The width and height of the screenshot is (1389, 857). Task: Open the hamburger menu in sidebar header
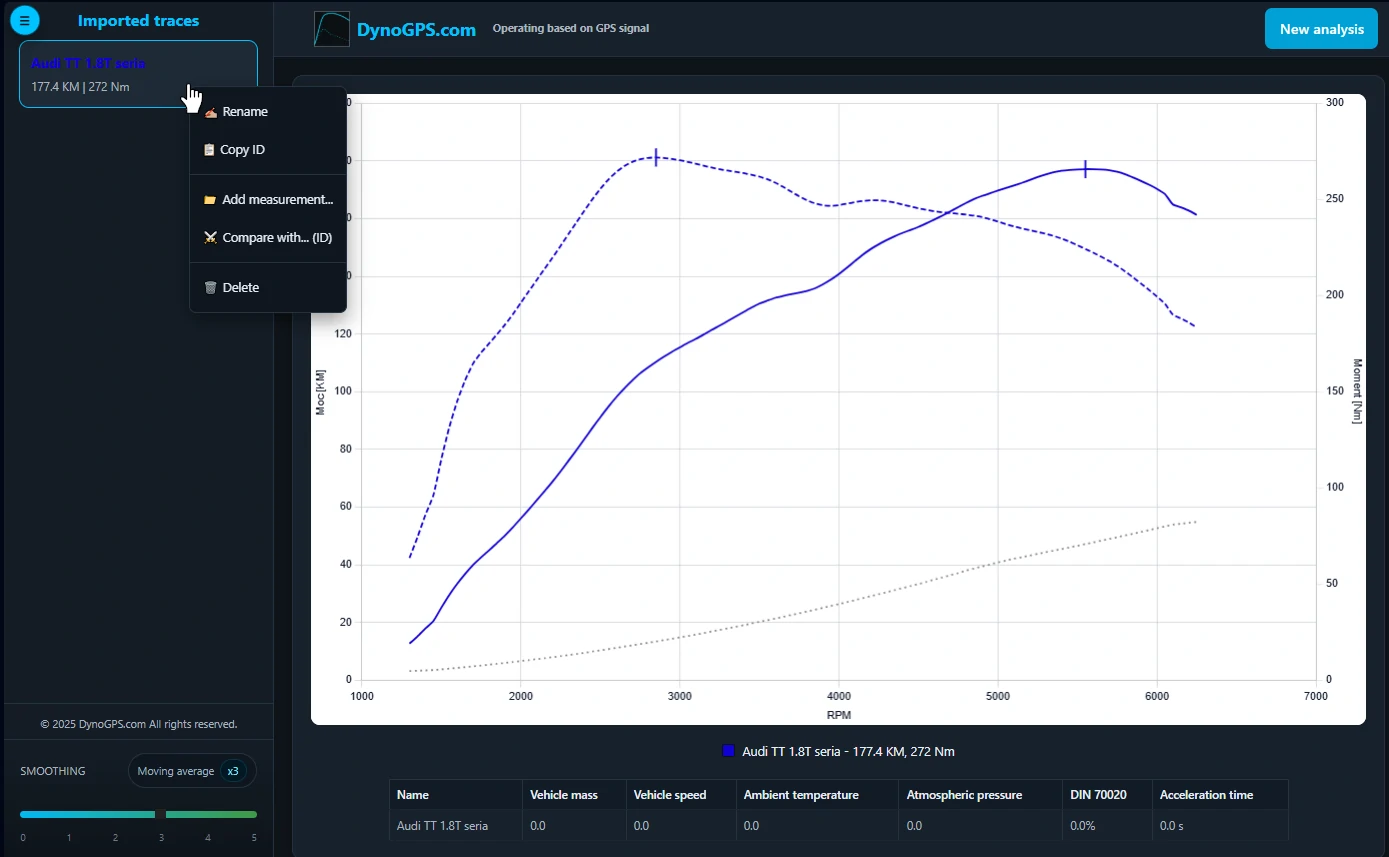[25, 20]
